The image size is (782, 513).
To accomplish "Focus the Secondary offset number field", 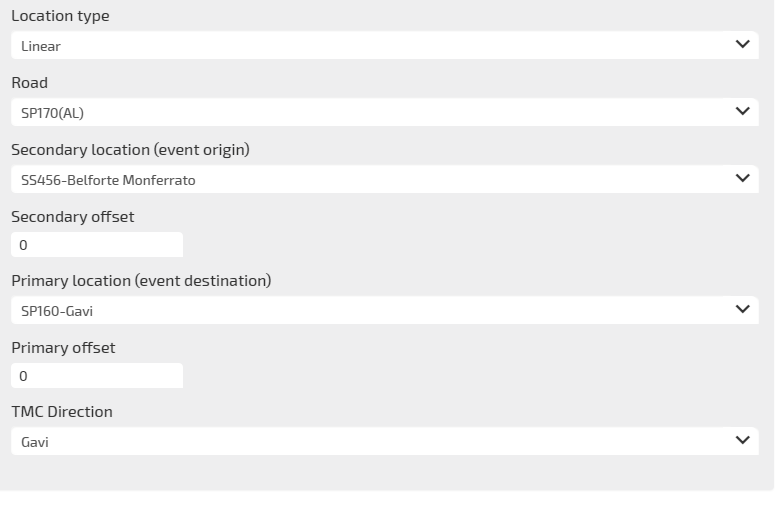I will tap(96, 245).
